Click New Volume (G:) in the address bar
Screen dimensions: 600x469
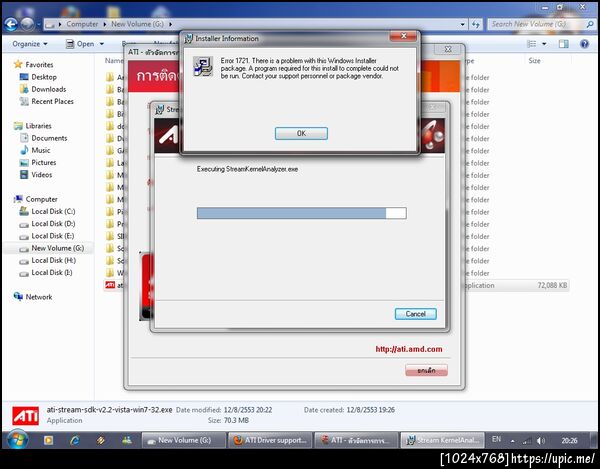coord(137,24)
